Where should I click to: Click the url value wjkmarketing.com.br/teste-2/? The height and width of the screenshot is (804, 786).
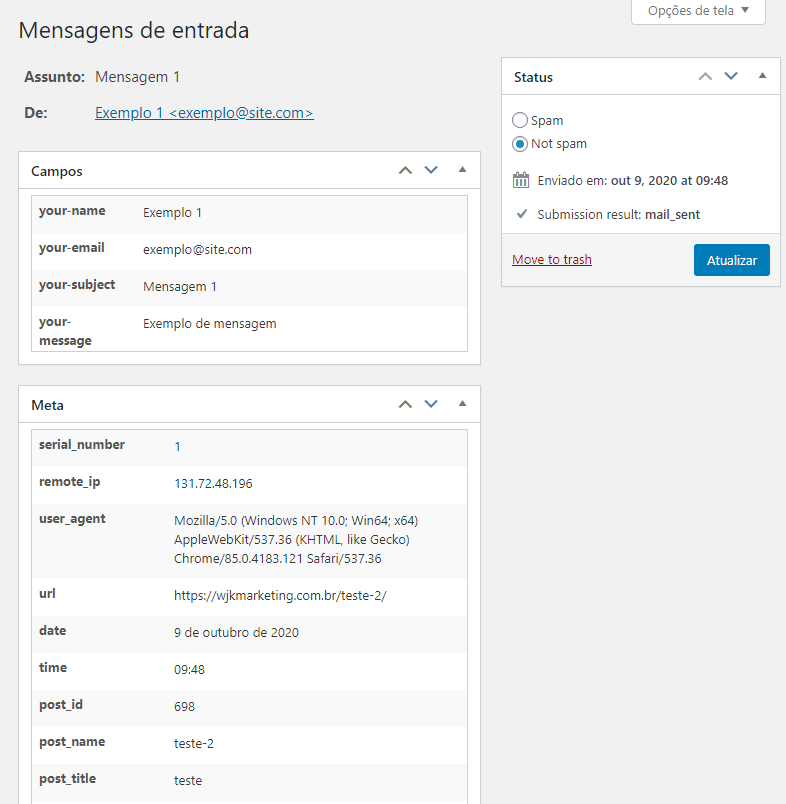[280, 595]
